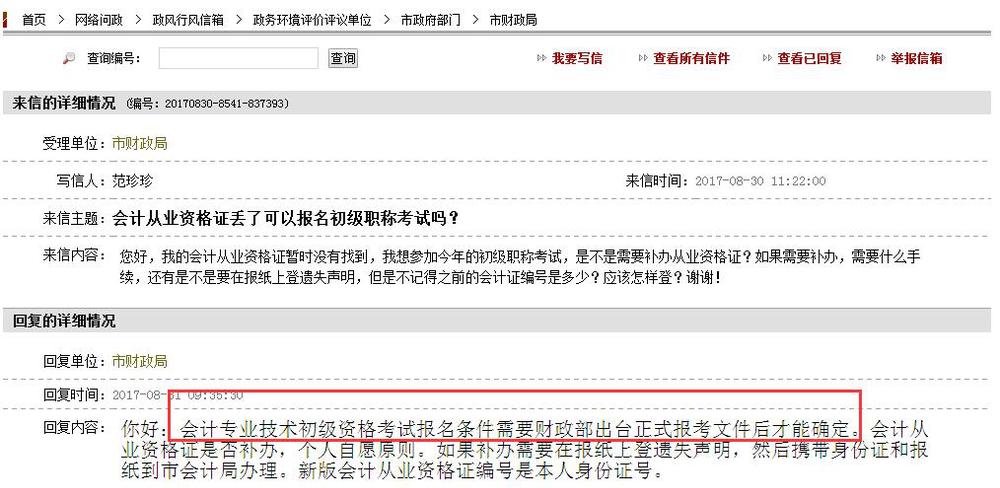Viewport: 1000px width, 488px height.
Task: Navigate to 市政府部门 in the breadcrumb
Action: [x=430, y=20]
